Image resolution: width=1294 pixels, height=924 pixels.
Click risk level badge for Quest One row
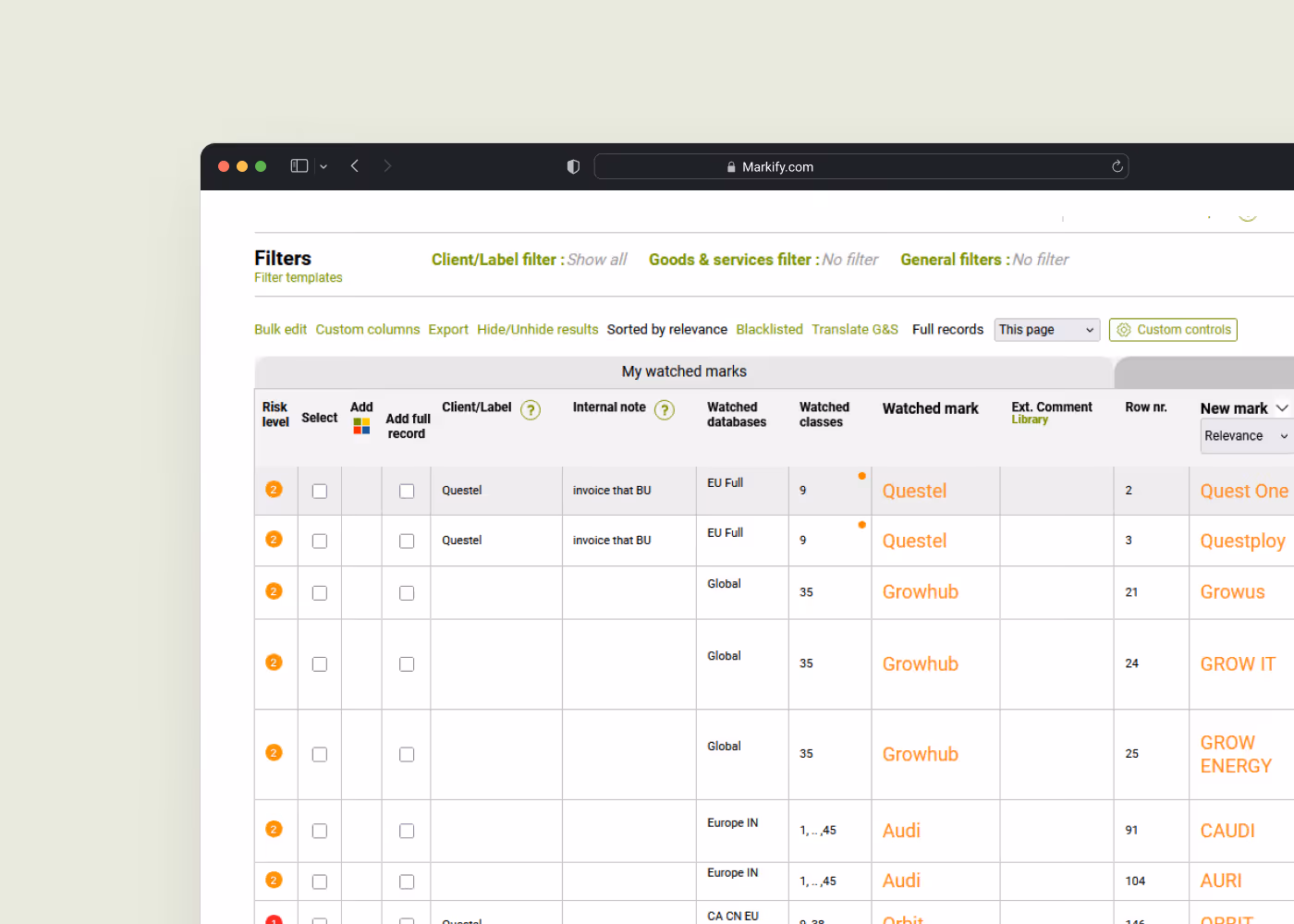point(274,490)
